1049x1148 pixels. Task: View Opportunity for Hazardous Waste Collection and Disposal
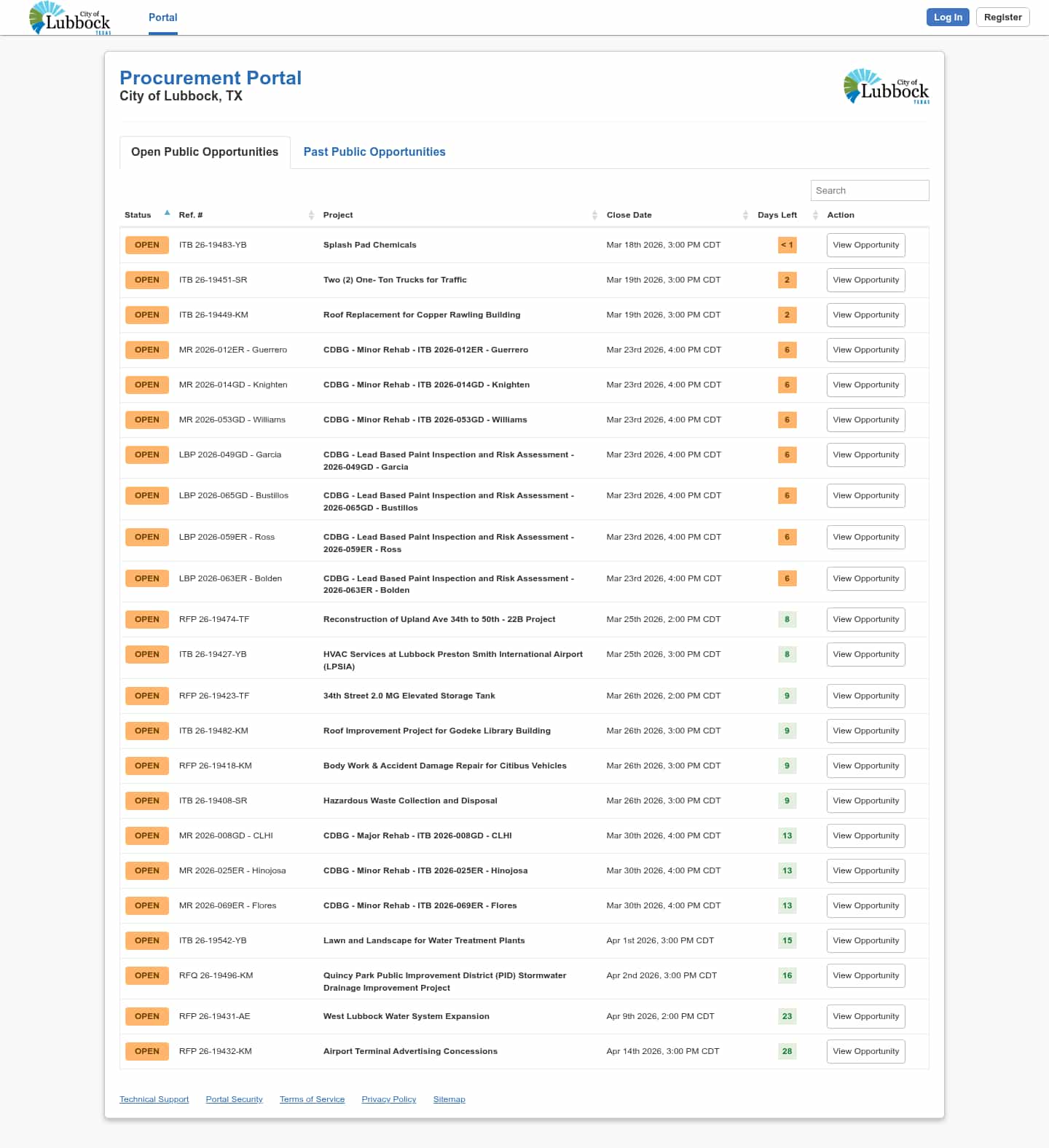click(x=865, y=801)
